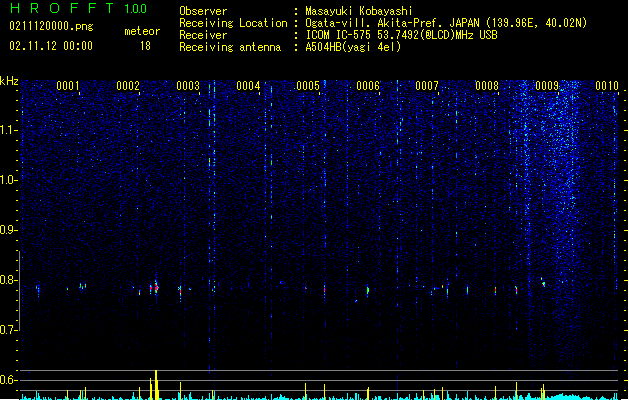Click the 1.0 frequency axis label
The width and height of the screenshot is (629, 400).
(x=8, y=180)
